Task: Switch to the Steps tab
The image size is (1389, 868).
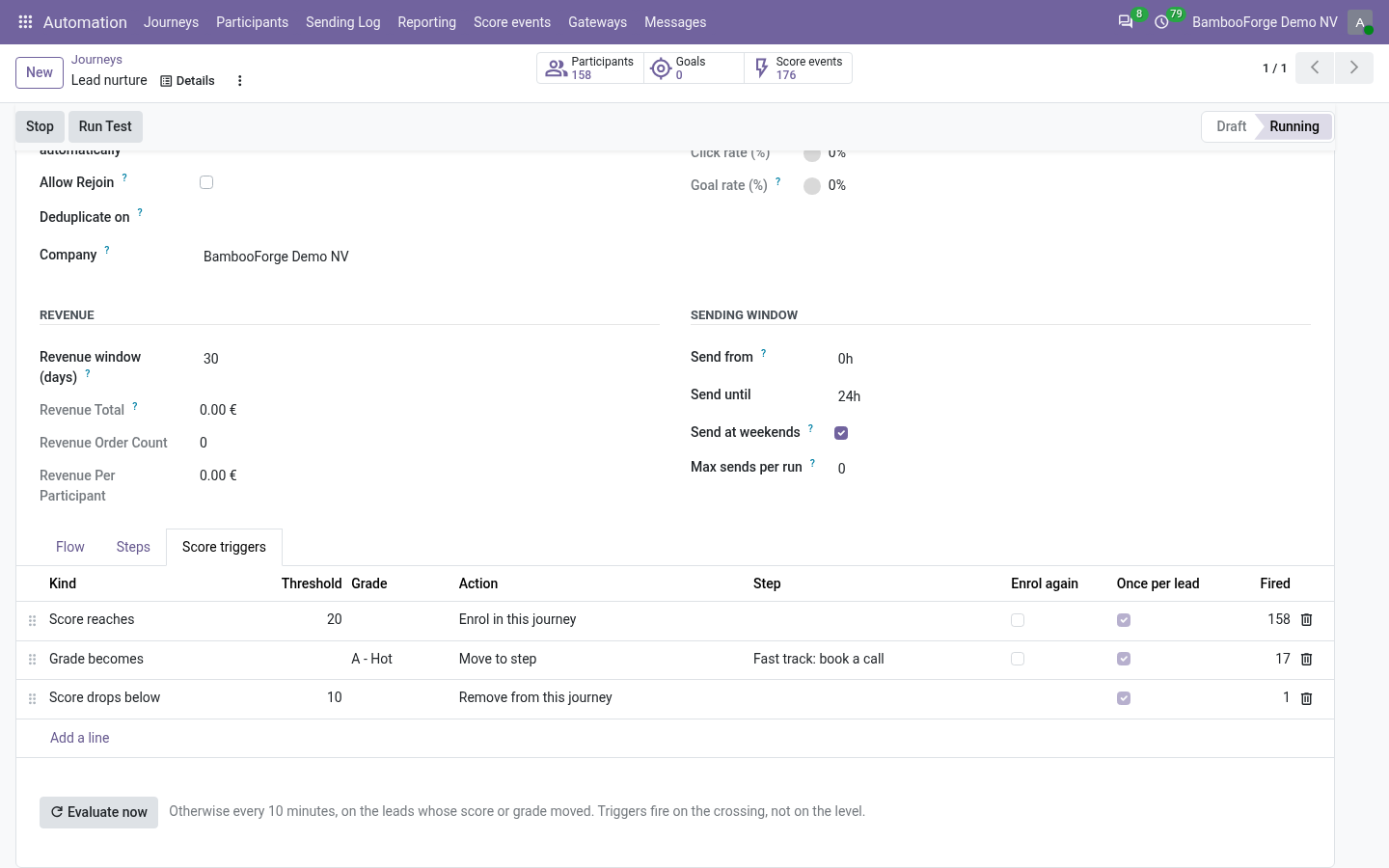Action: click(133, 547)
